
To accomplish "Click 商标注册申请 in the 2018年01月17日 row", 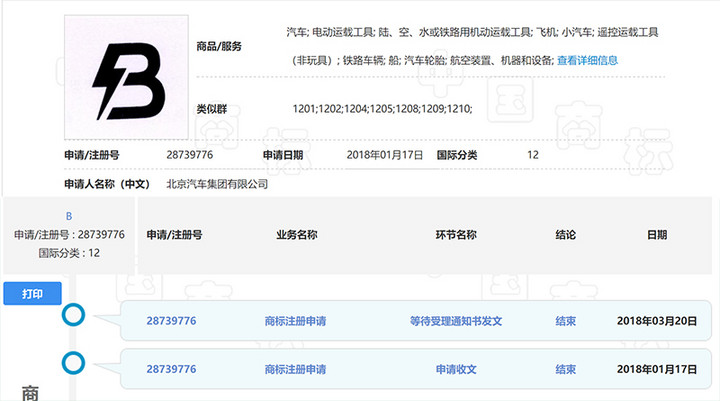I will point(295,369).
